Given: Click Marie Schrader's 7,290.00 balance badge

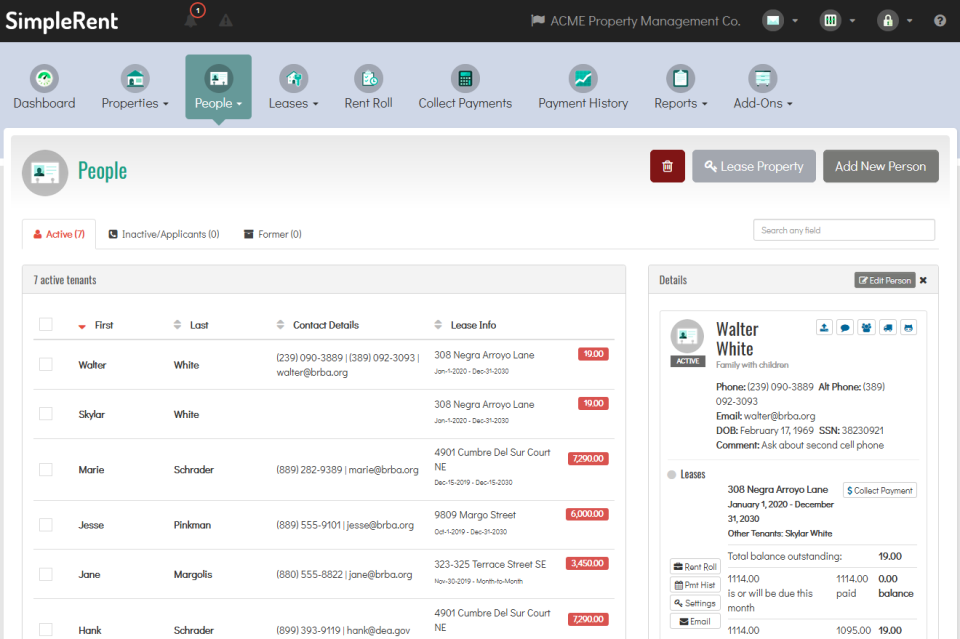Looking at the screenshot, I should tap(588, 458).
